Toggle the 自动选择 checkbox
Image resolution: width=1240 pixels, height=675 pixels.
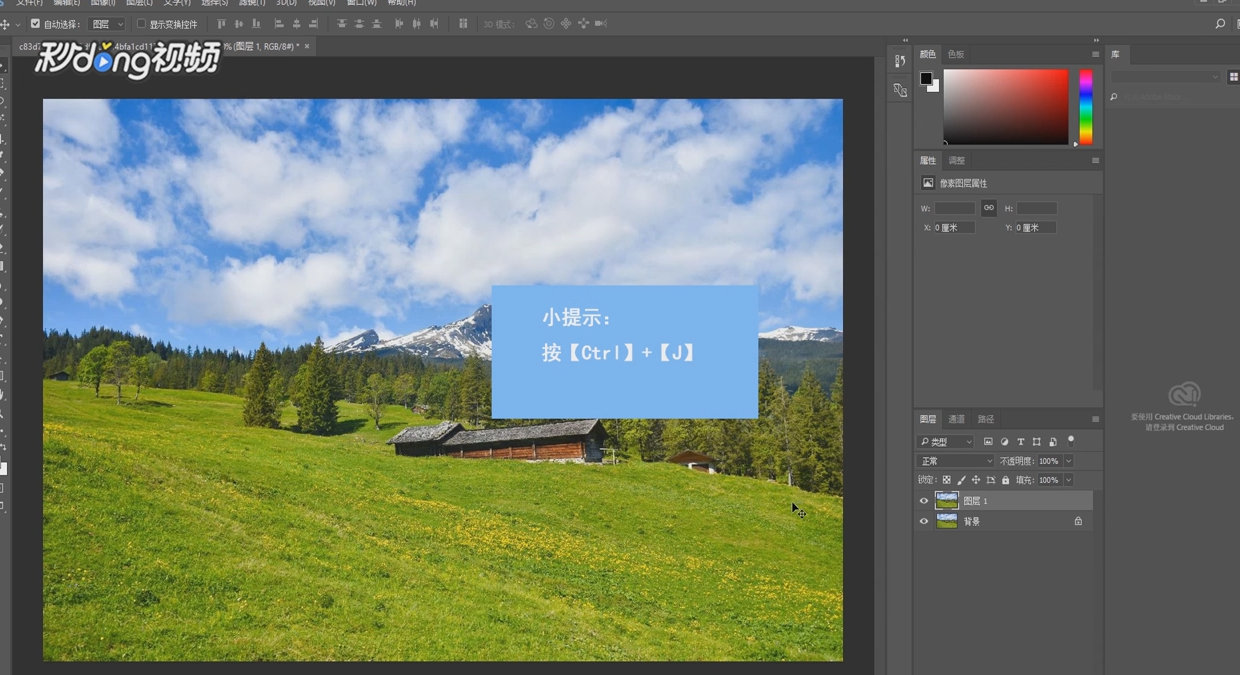[35, 24]
